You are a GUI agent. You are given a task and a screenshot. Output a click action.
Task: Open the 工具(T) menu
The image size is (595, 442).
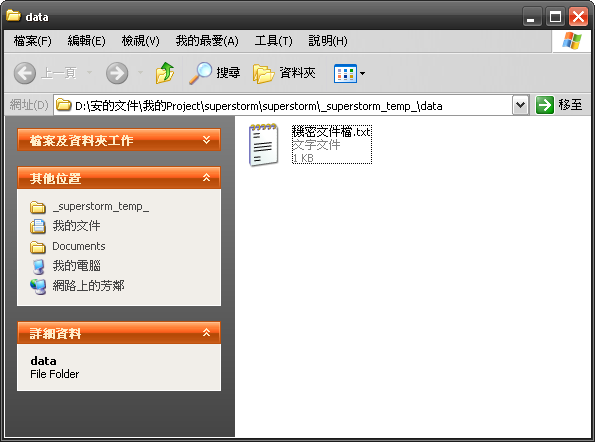pyautogui.click(x=273, y=41)
